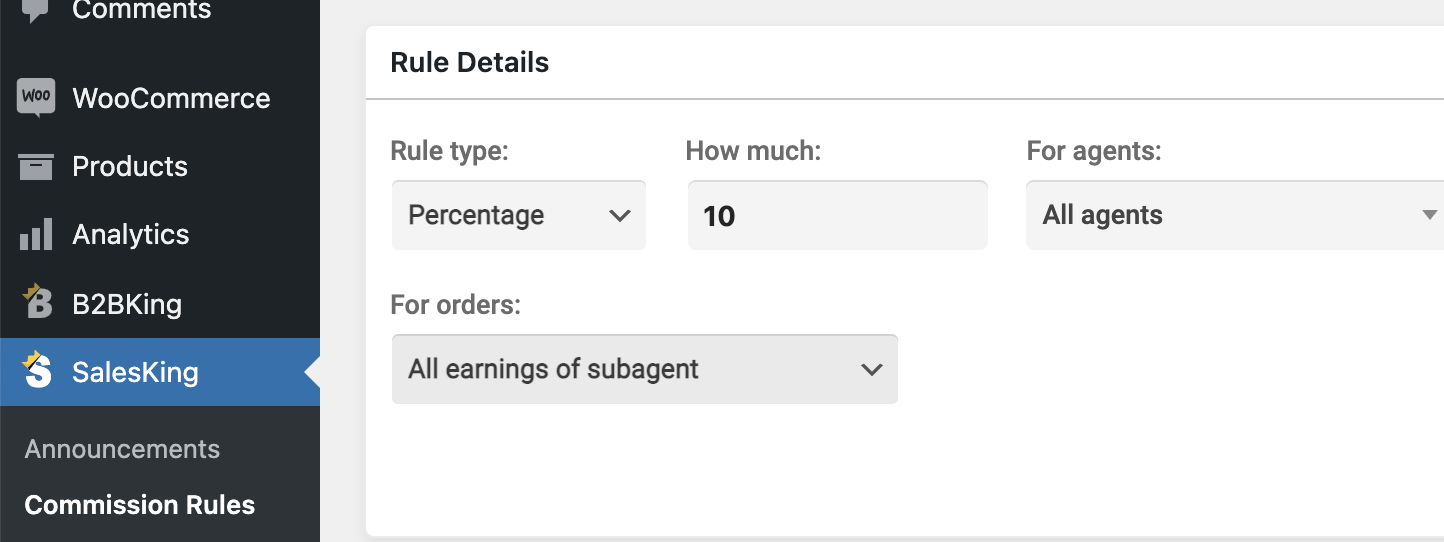The image size is (1444, 542).
Task: Open the Announcements submenu link
Action: pyautogui.click(x=122, y=449)
